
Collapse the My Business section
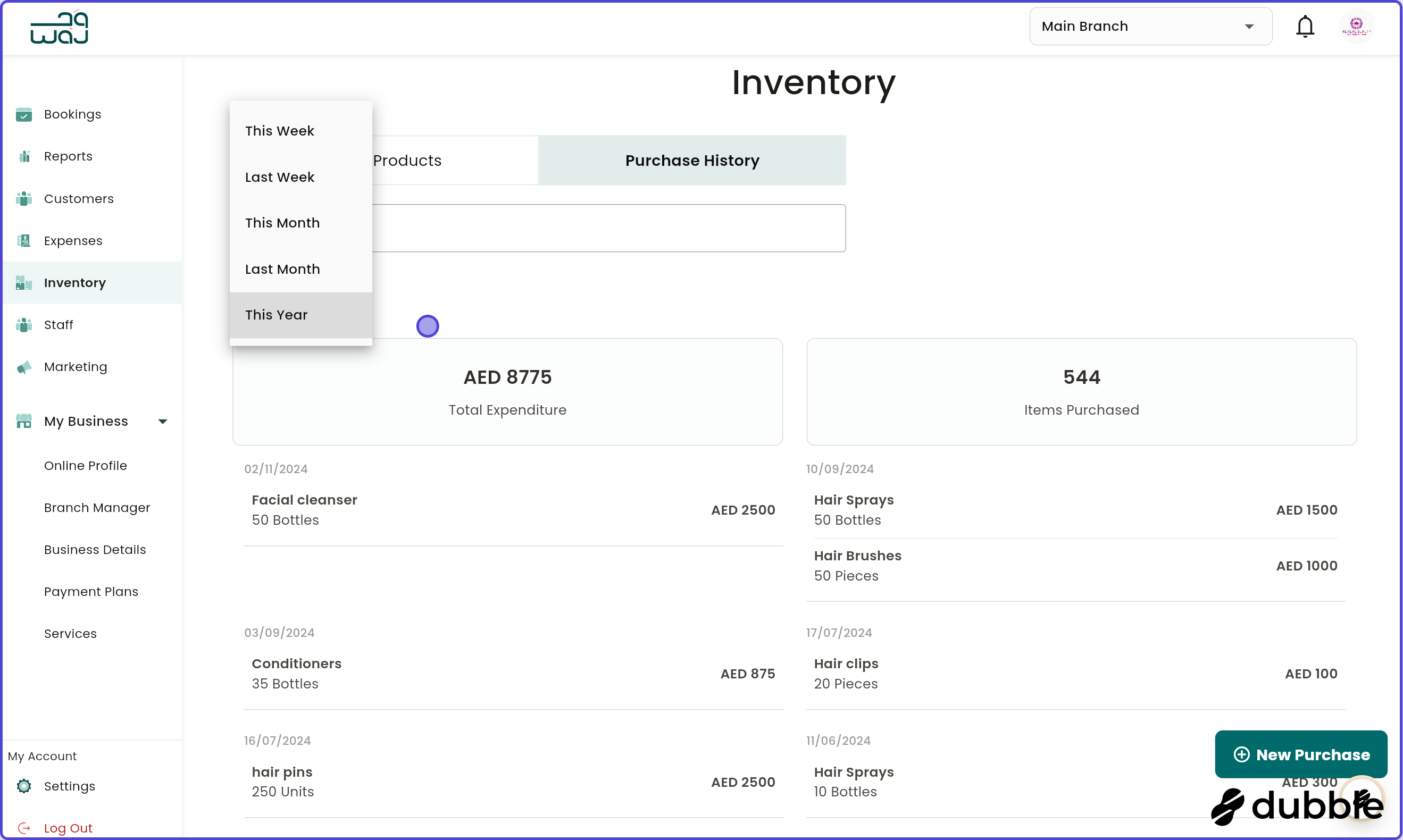tap(163, 421)
